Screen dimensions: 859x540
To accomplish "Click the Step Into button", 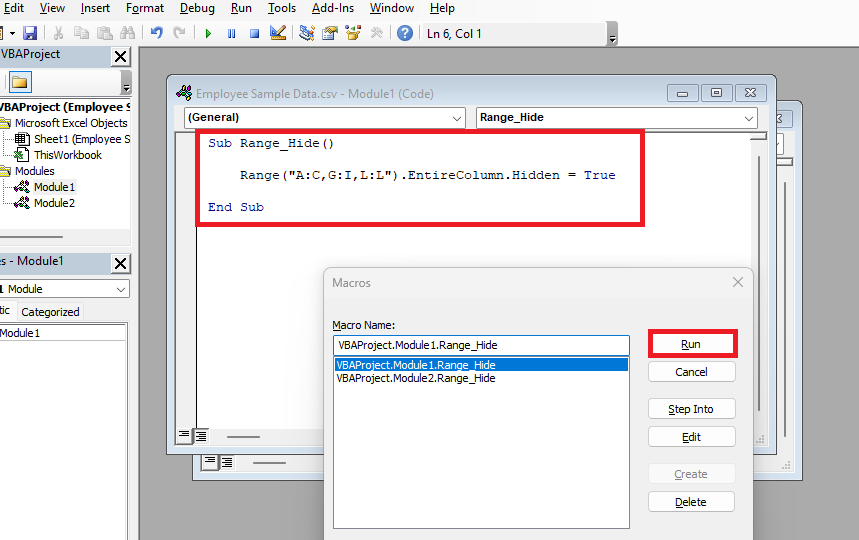I will (691, 409).
